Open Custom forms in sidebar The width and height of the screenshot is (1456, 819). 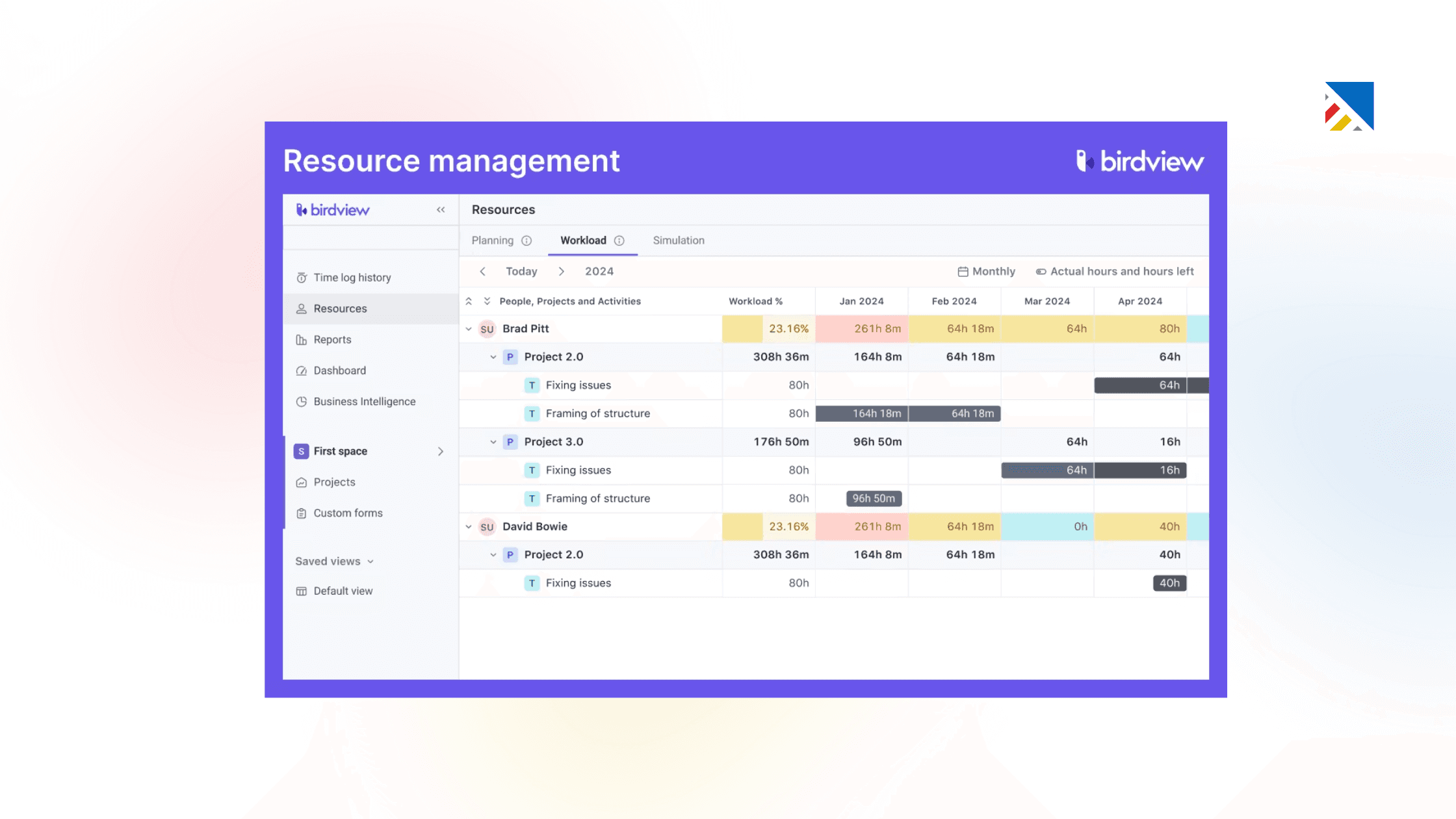click(x=348, y=513)
